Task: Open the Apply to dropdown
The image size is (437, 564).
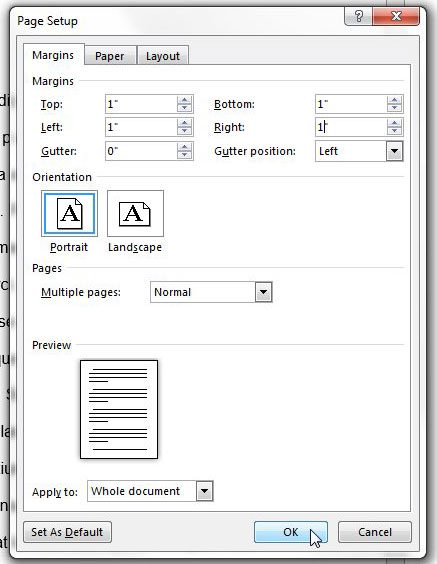Action: 205,491
